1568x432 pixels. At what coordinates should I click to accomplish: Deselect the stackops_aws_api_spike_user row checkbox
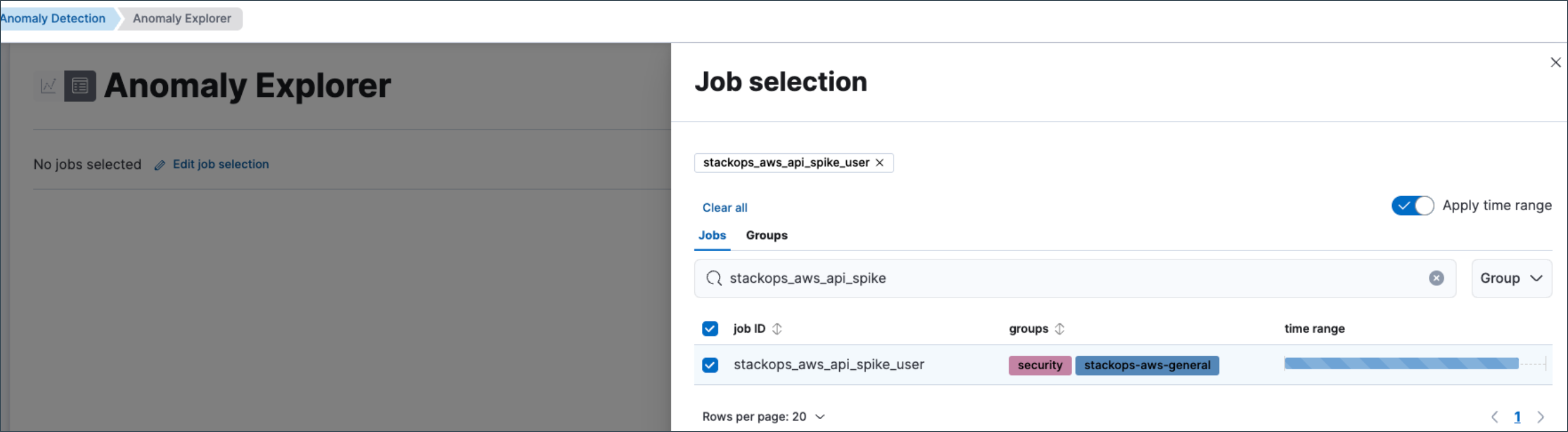click(x=710, y=365)
